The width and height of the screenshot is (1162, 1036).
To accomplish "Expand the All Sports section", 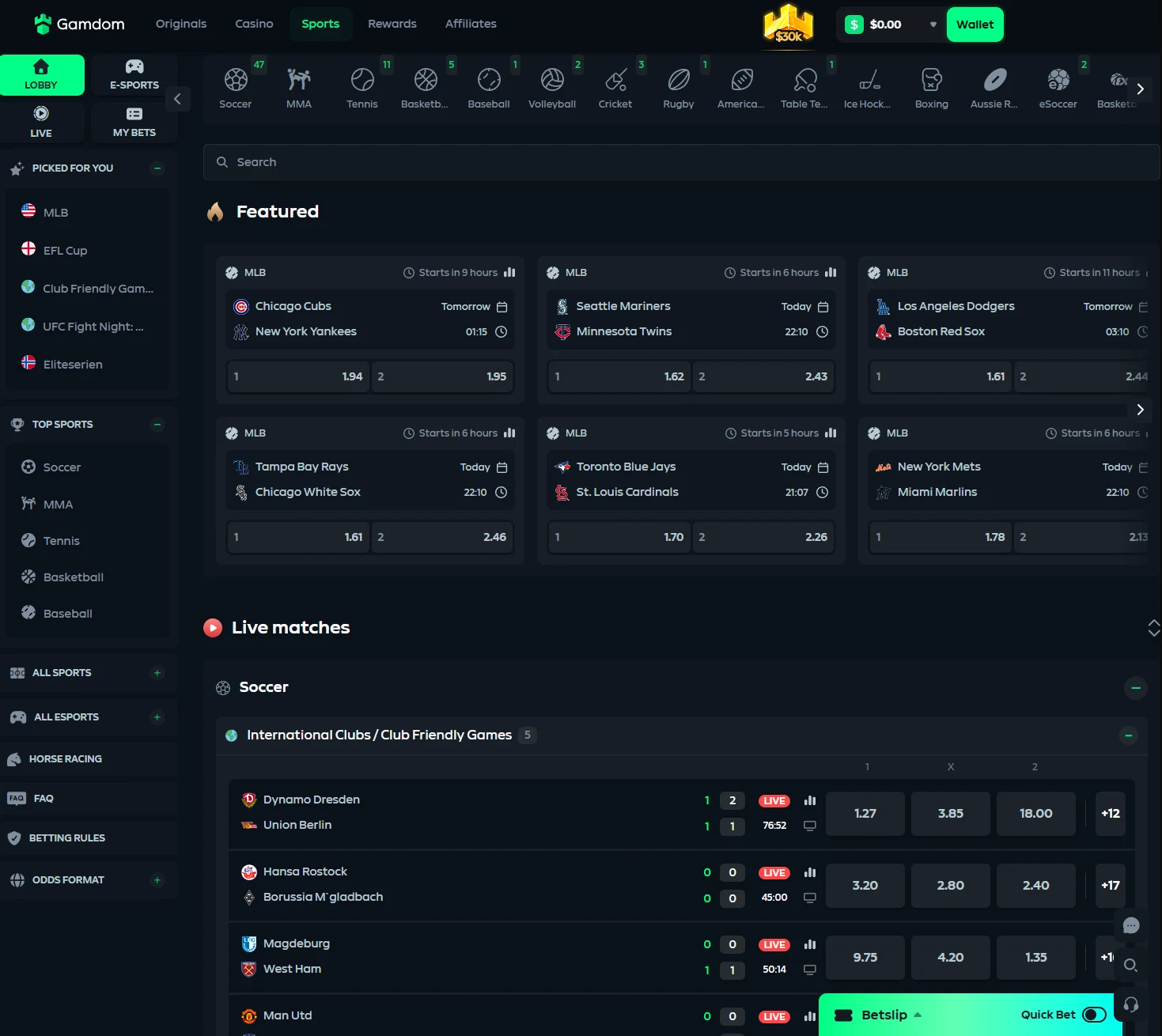I will pos(157,673).
